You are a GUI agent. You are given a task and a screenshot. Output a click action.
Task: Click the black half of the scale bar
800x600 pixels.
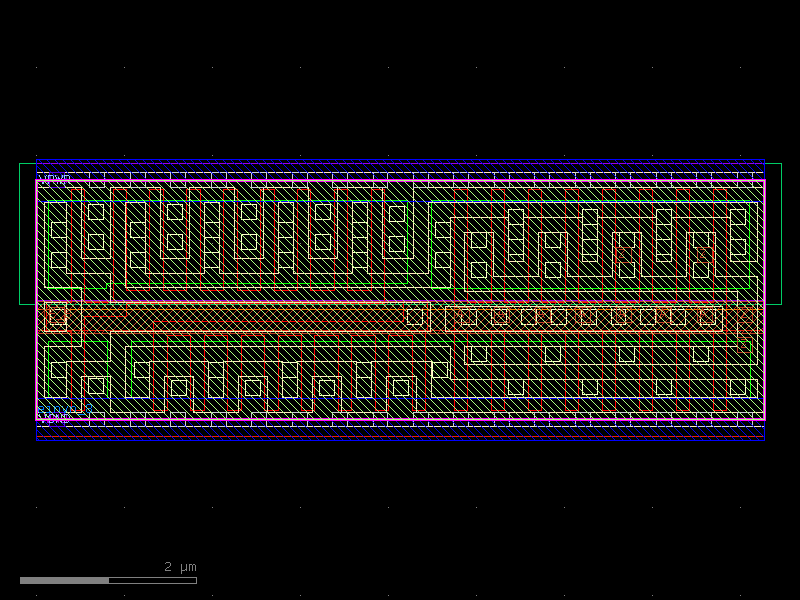[152, 580]
